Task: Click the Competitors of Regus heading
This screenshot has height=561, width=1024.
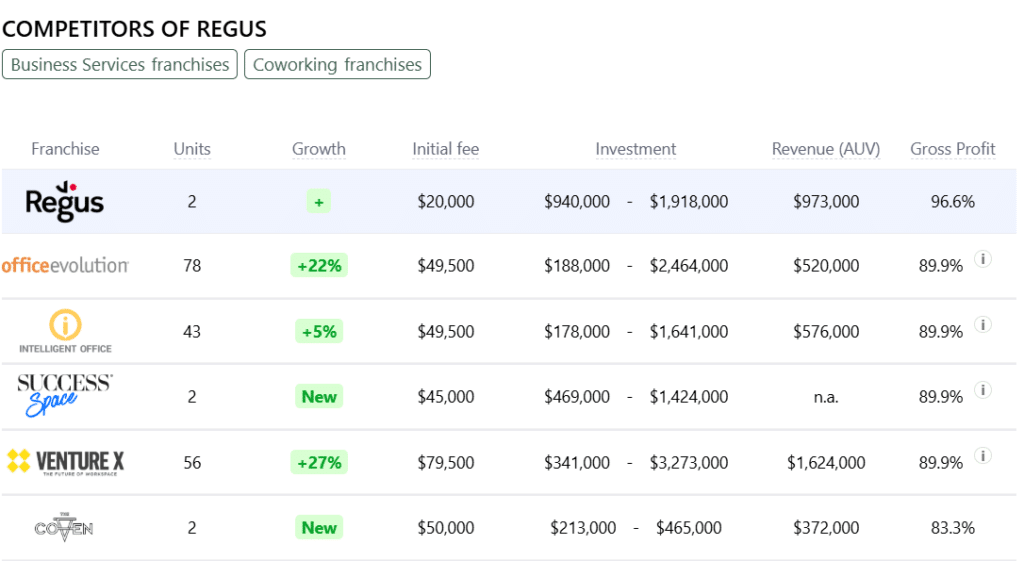Action: 135,29
